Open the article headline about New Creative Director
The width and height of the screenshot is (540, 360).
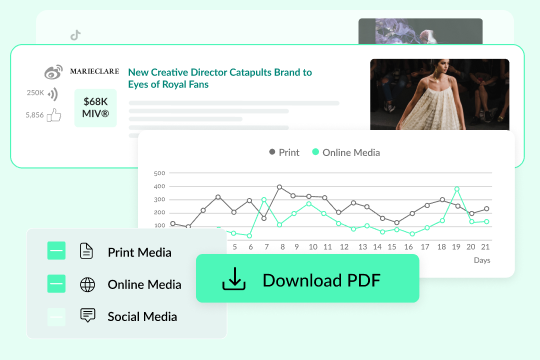point(220,78)
